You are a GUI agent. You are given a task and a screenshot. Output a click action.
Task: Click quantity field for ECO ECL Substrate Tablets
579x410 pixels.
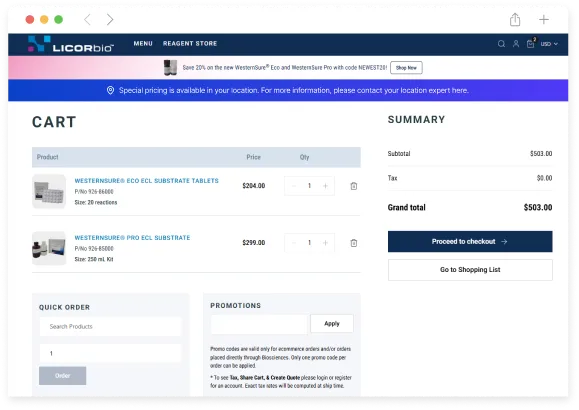click(309, 186)
